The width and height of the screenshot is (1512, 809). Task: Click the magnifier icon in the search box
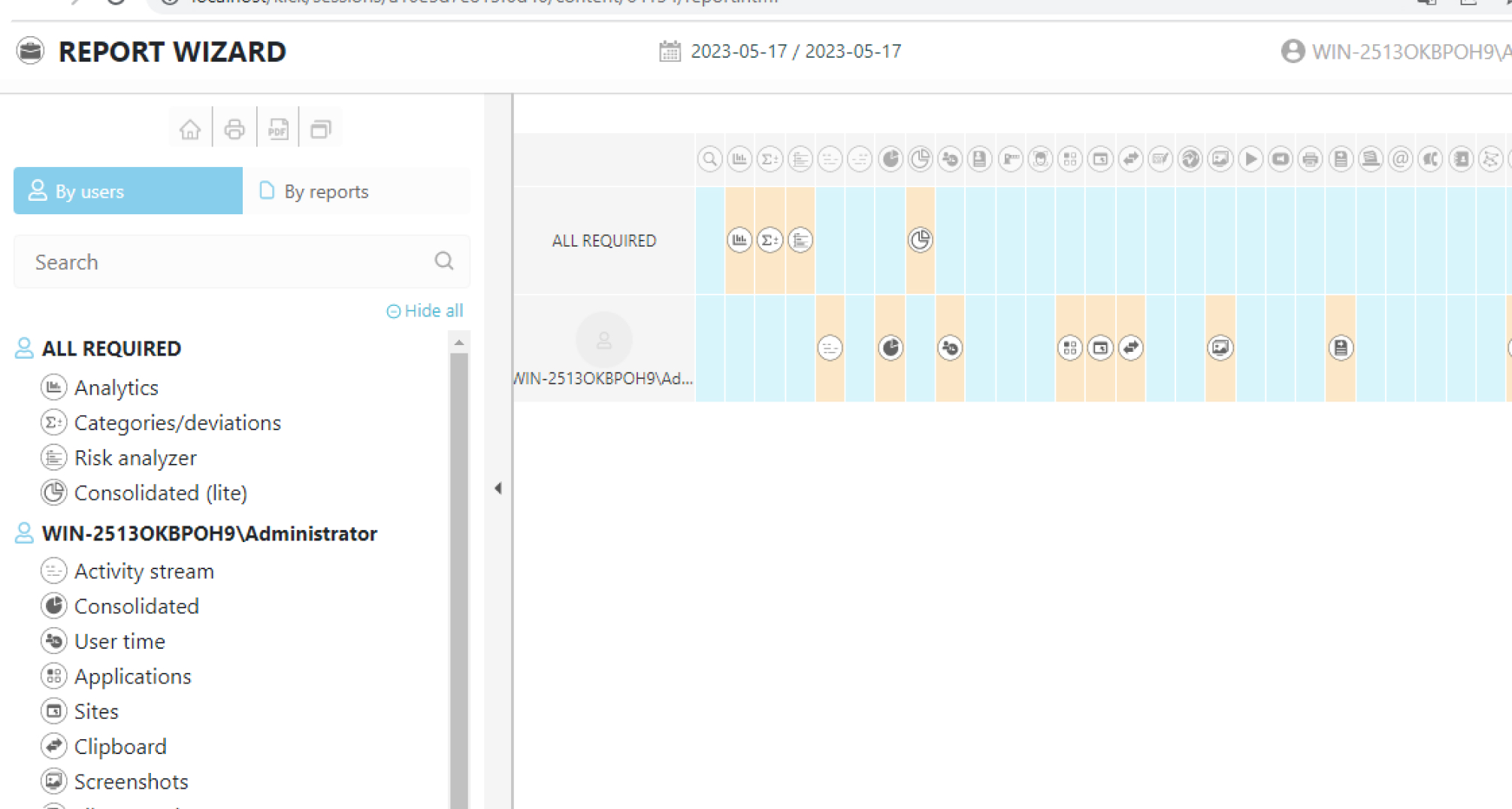tap(444, 261)
